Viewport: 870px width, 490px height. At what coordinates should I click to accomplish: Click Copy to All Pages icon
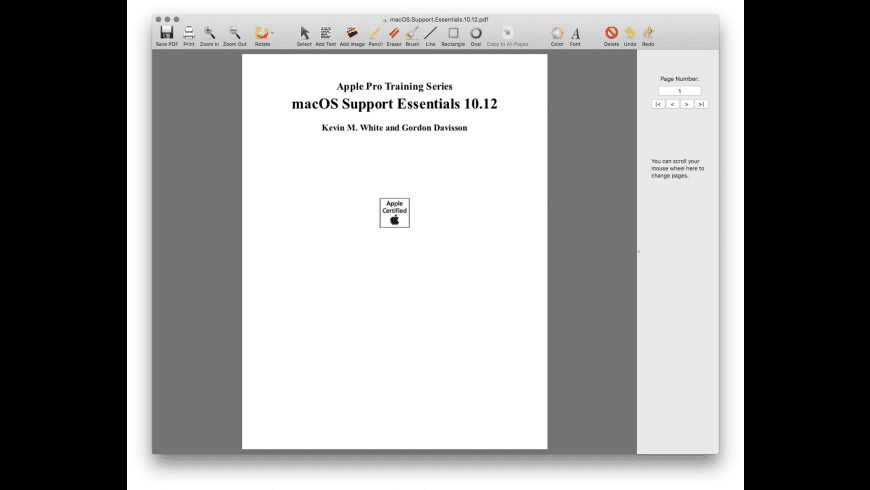507,32
